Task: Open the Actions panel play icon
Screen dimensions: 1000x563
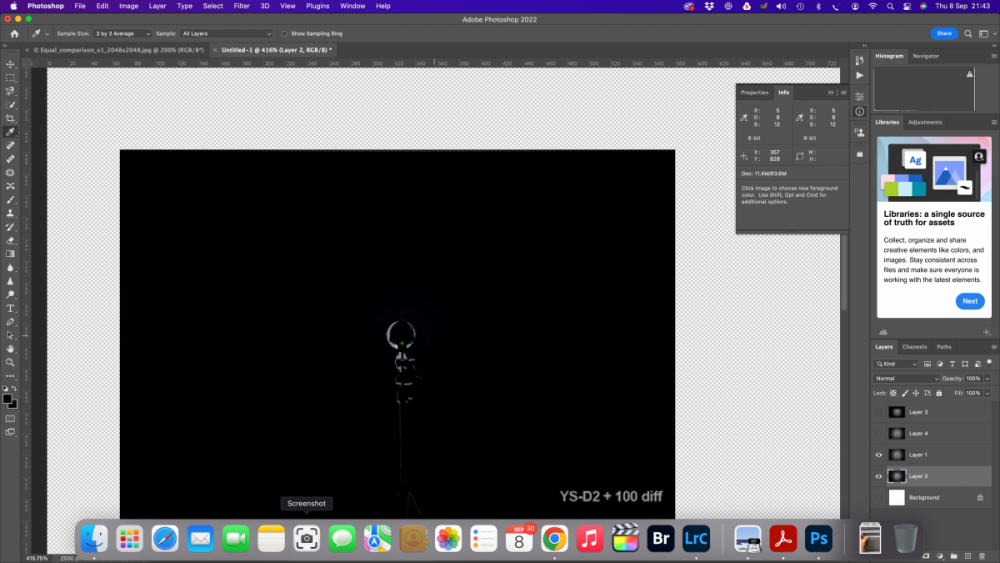Action: click(860, 75)
